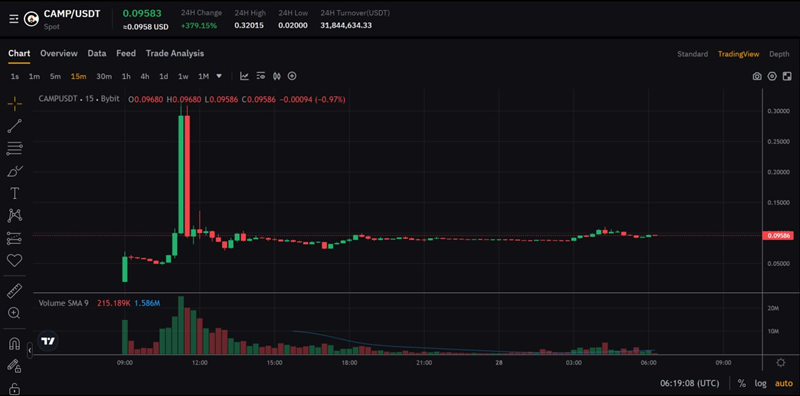Click the Volume SMA 9 indicator legend

click(x=63, y=303)
